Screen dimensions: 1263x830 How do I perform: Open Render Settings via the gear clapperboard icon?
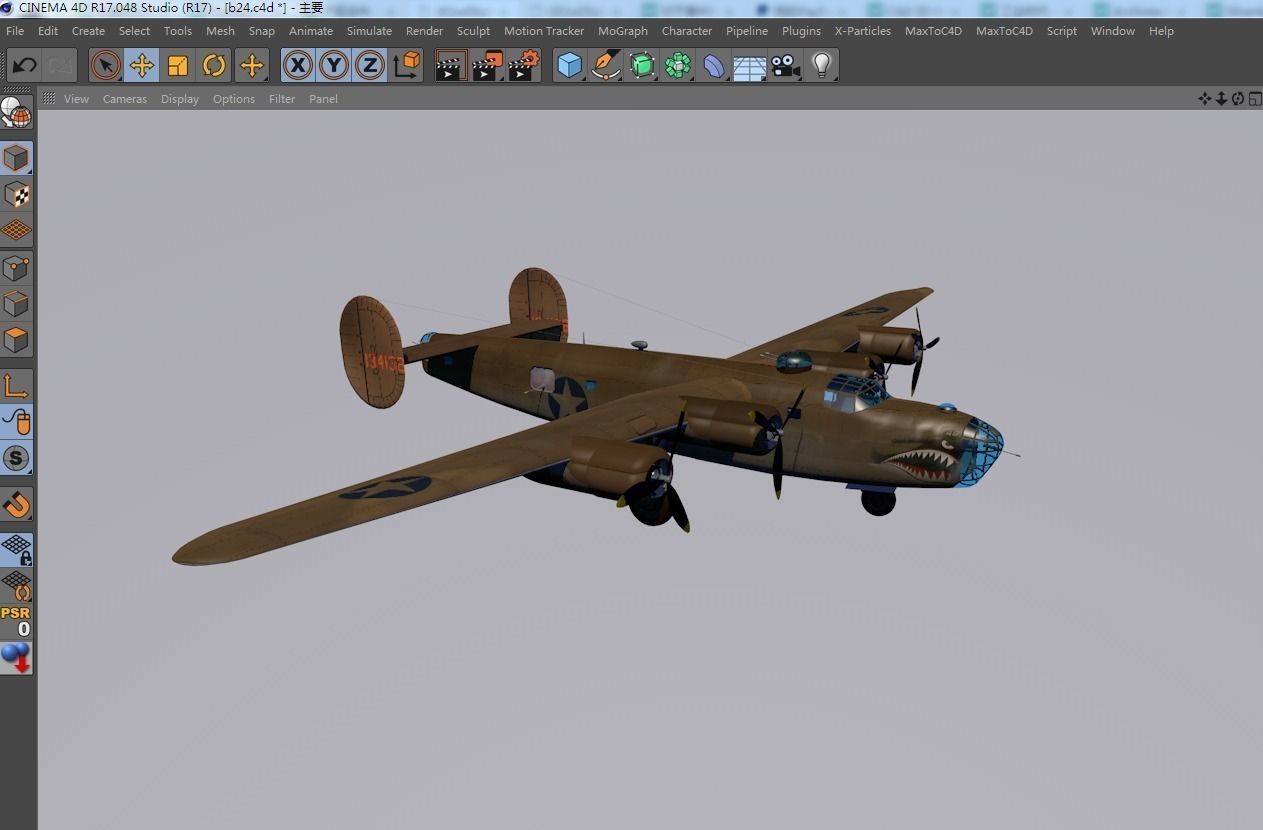[524, 66]
